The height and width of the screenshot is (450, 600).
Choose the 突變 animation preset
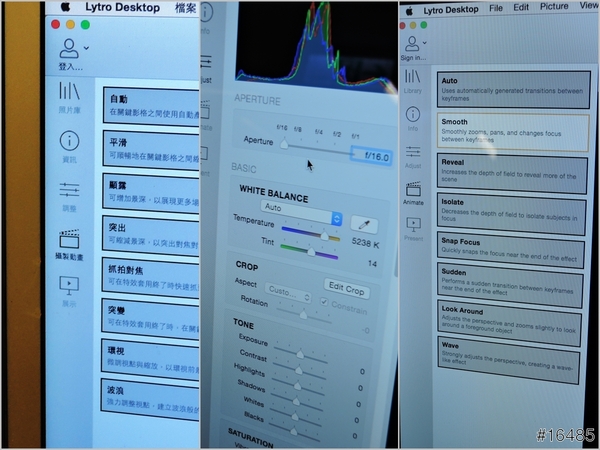click(x=150, y=318)
